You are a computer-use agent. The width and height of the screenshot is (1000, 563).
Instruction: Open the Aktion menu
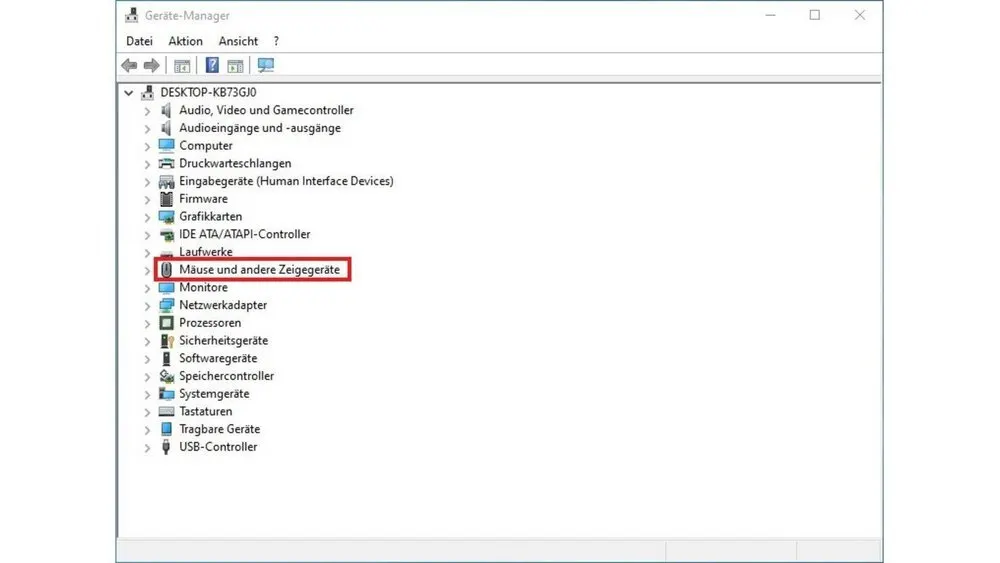(x=185, y=41)
